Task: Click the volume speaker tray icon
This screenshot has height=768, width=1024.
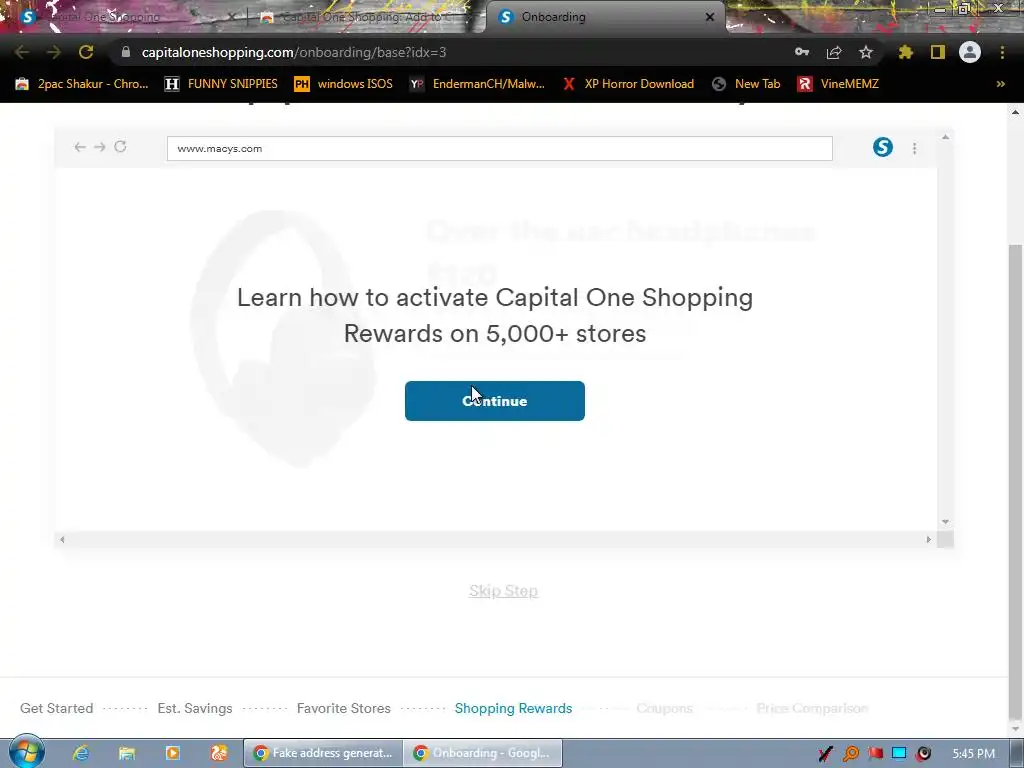Action: (x=923, y=754)
